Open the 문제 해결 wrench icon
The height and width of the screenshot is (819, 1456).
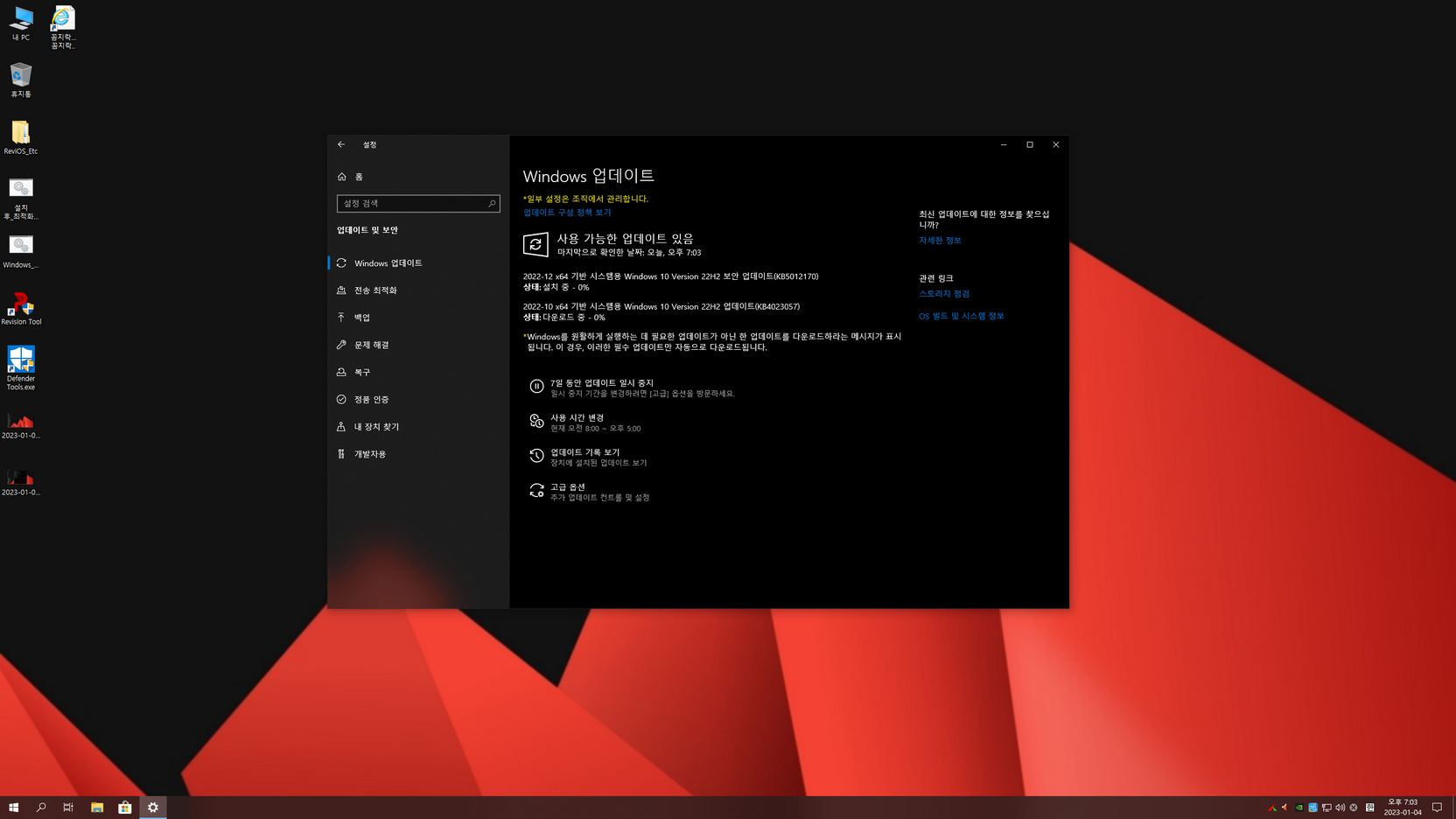pyautogui.click(x=341, y=345)
